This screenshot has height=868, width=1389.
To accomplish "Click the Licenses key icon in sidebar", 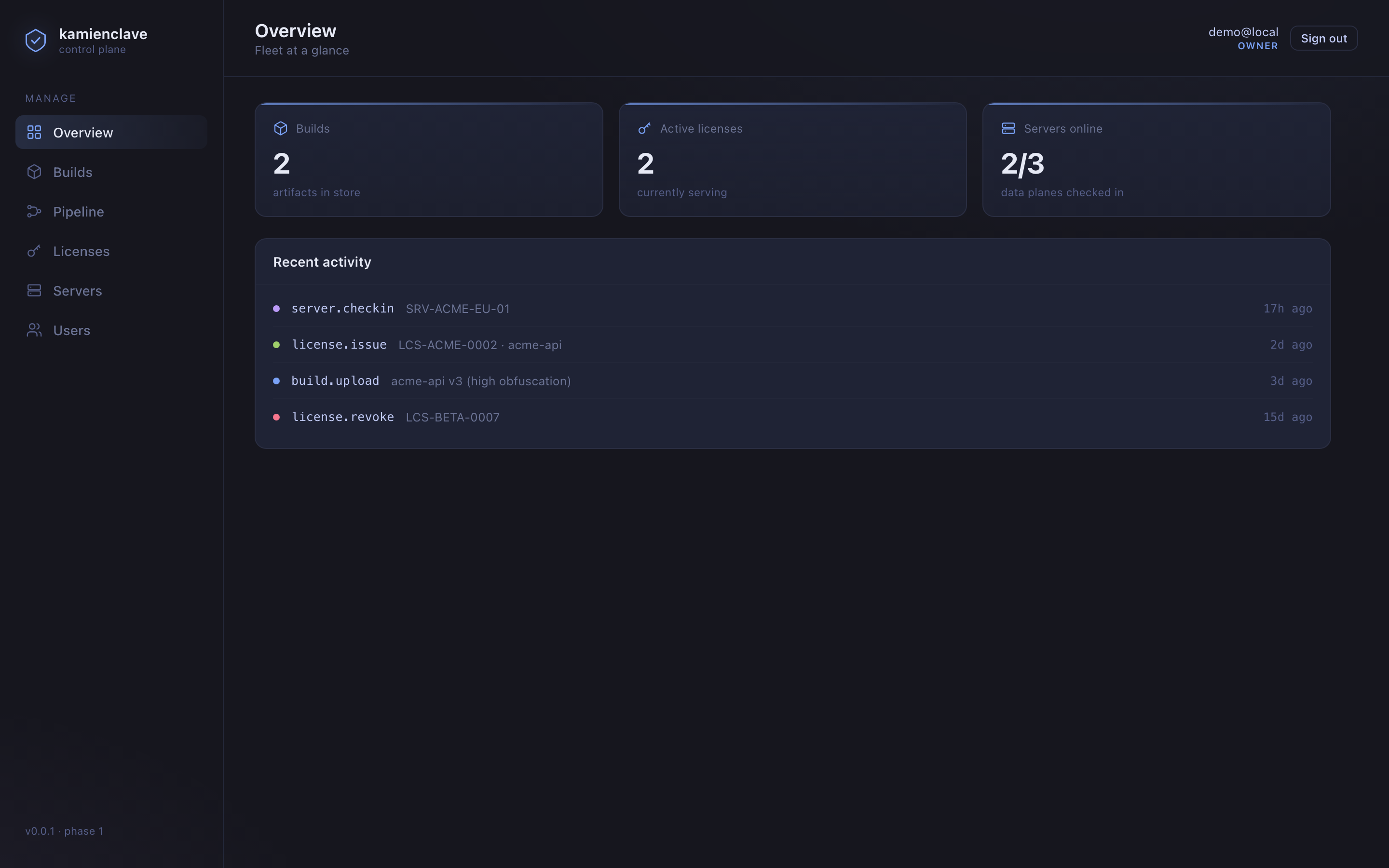I will click(x=34, y=251).
